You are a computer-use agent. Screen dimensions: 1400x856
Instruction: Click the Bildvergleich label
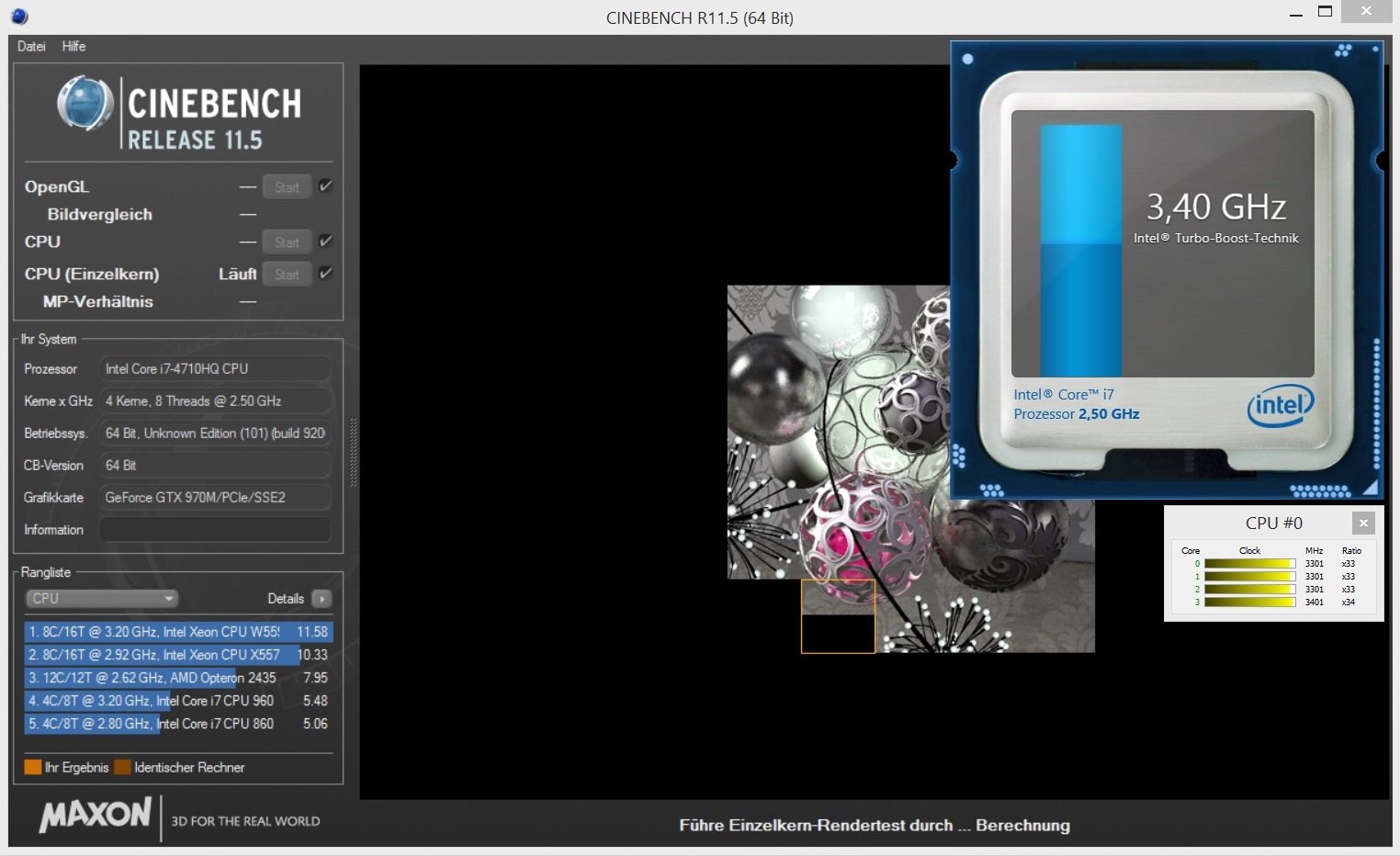pyautogui.click(x=100, y=215)
